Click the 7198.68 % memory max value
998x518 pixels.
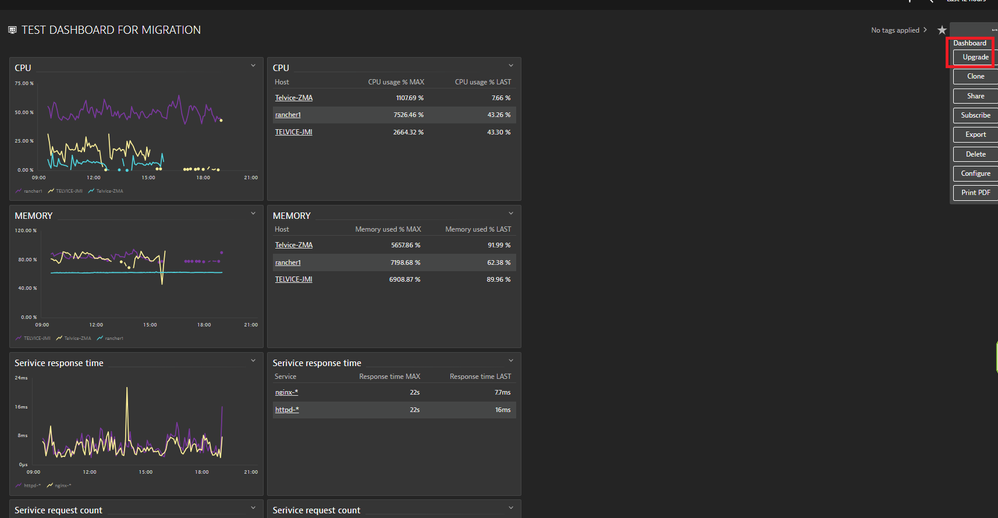405,262
